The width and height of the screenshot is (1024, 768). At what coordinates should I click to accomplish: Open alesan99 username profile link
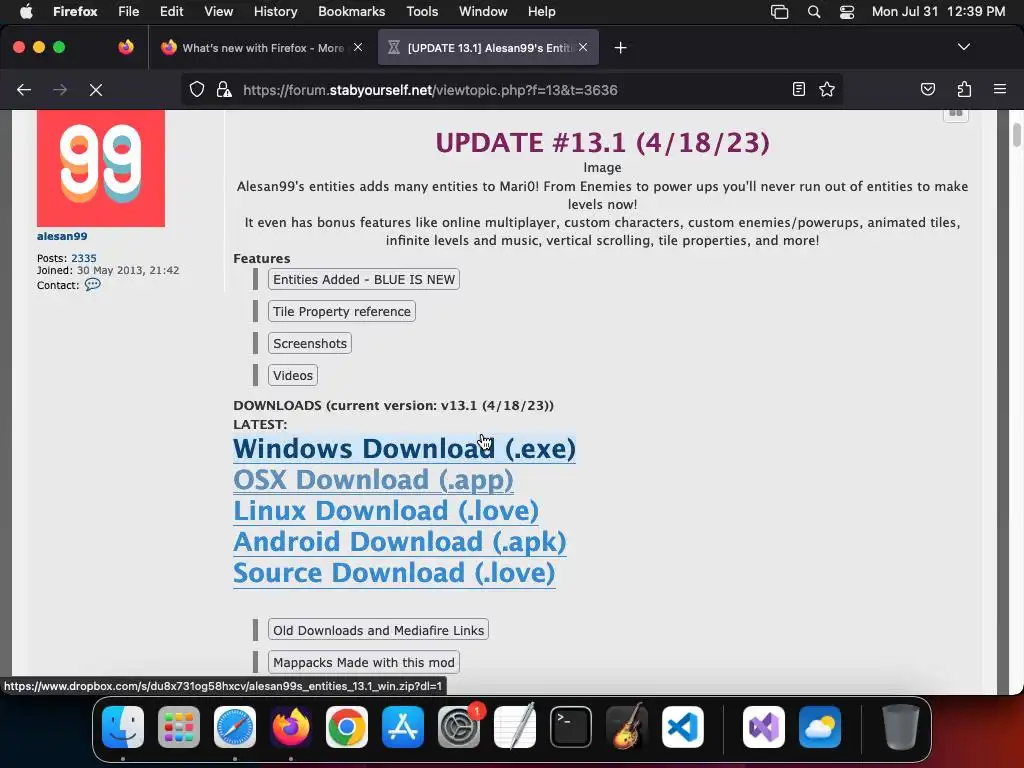(62, 236)
